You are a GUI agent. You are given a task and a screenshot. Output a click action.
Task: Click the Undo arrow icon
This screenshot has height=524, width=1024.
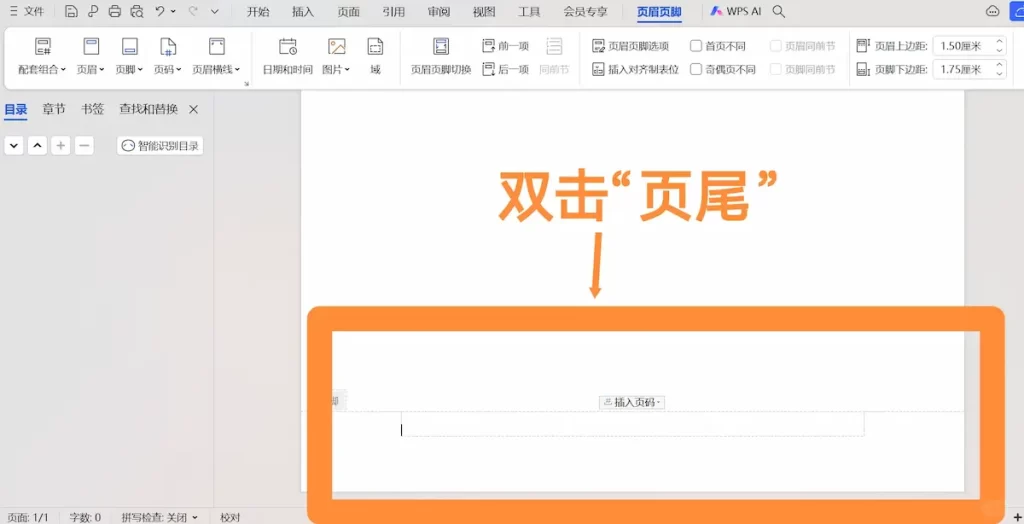click(160, 11)
